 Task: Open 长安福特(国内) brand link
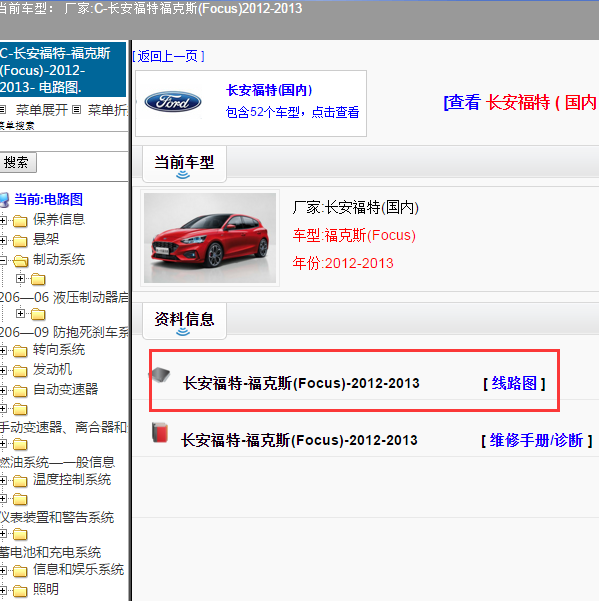tap(269, 90)
